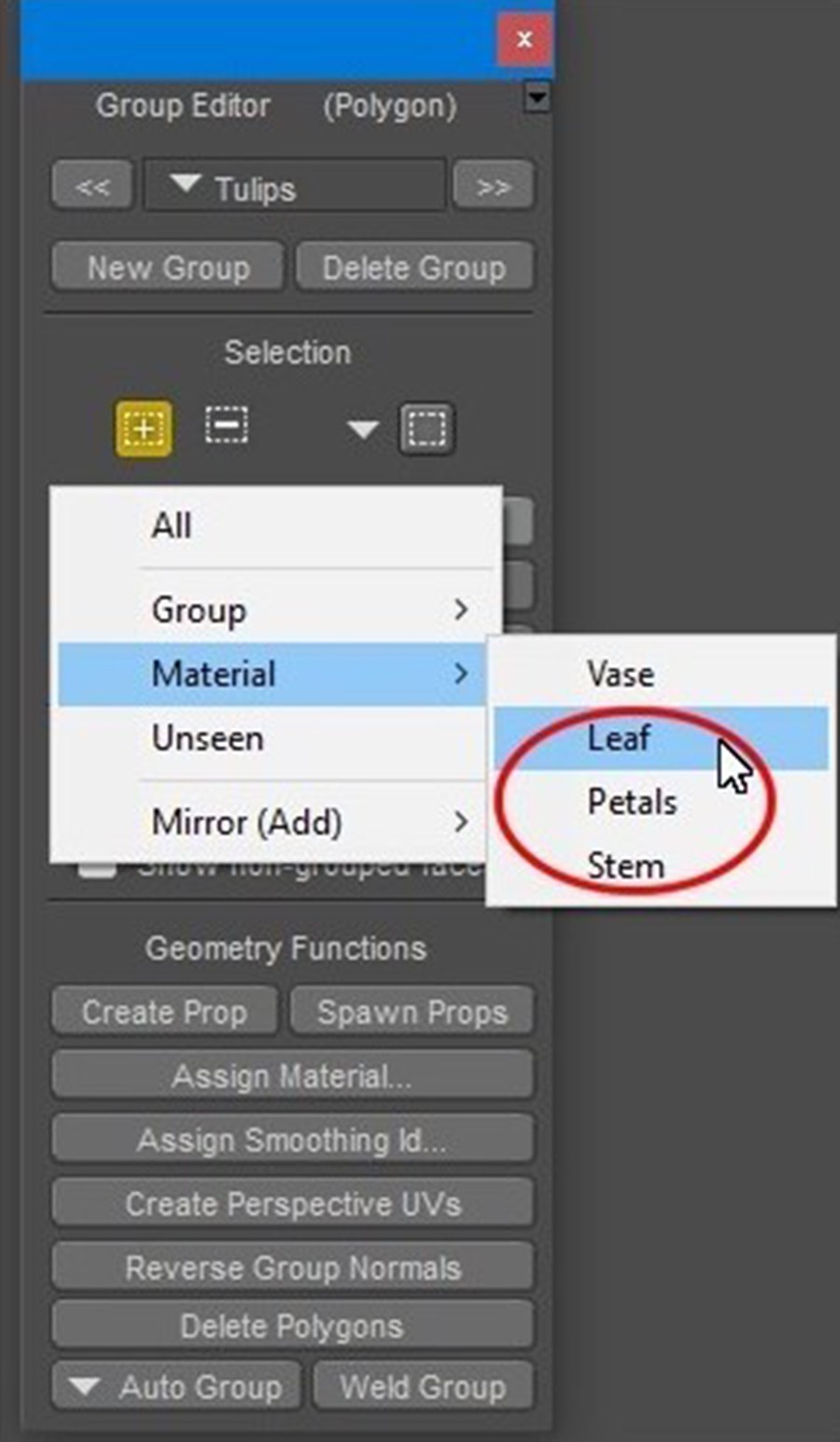
Task: Click the Weld Group button
Action: pos(423,1386)
